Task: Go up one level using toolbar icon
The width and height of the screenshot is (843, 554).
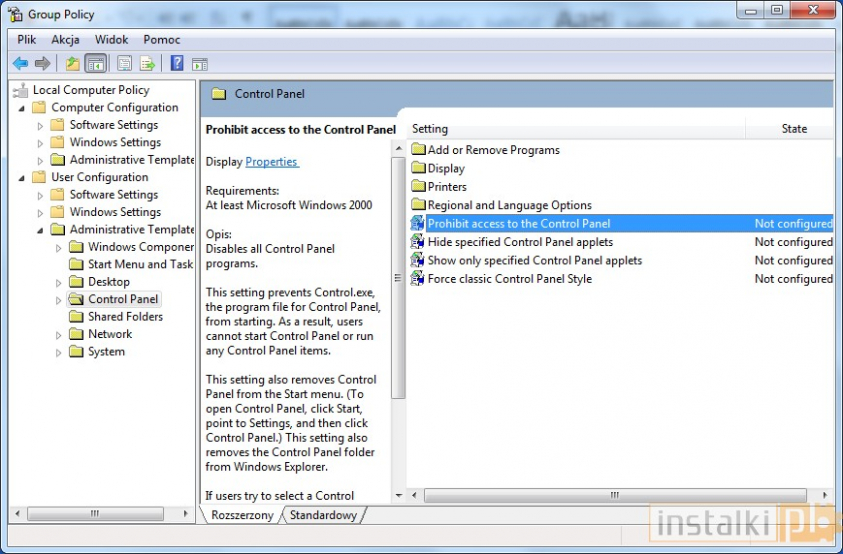Action: click(x=72, y=63)
